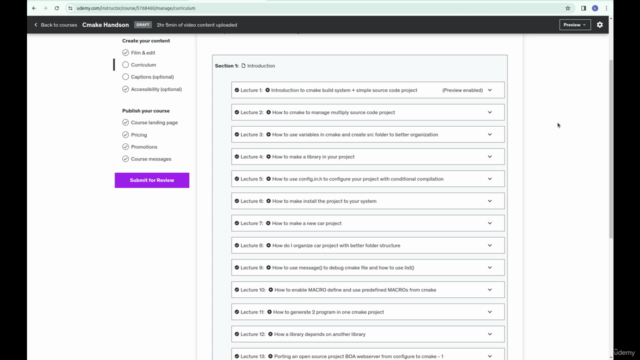The width and height of the screenshot is (640, 360).
Task: Click video icon of Lecture 7
Action: pyautogui.click(x=268, y=223)
